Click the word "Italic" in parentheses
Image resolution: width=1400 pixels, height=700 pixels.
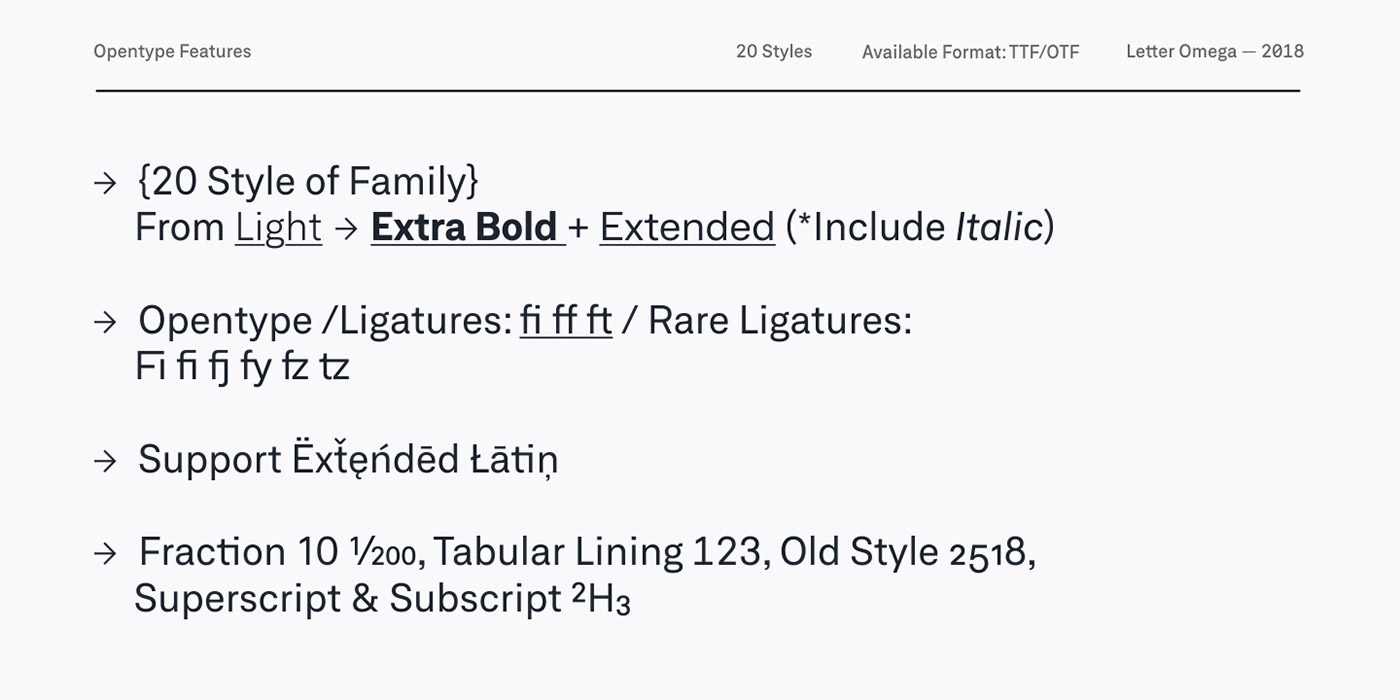(x=999, y=228)
